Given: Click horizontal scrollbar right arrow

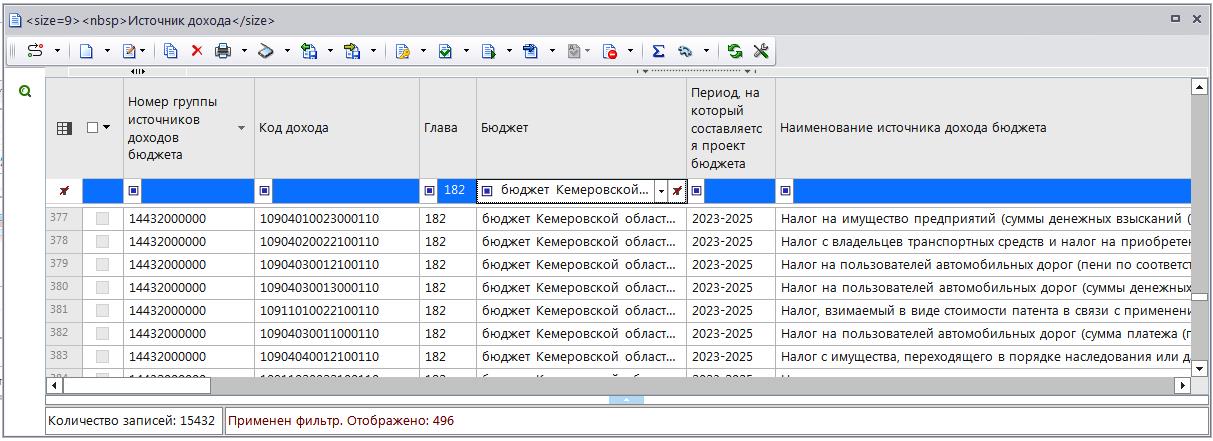Looking at the screenshot, I should tap(1185, 384).
